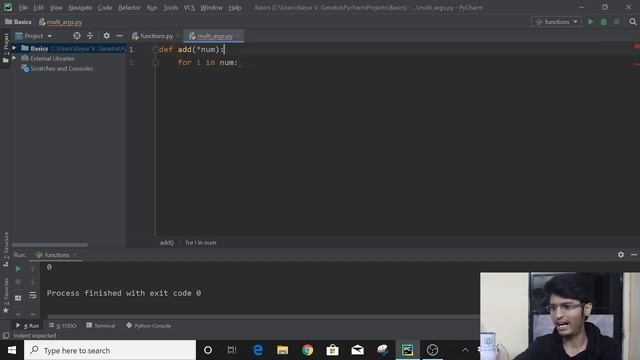Click the red error indicator in editor corner
Image resolution: width=640 pixels, height=360 pixels.
637,47
